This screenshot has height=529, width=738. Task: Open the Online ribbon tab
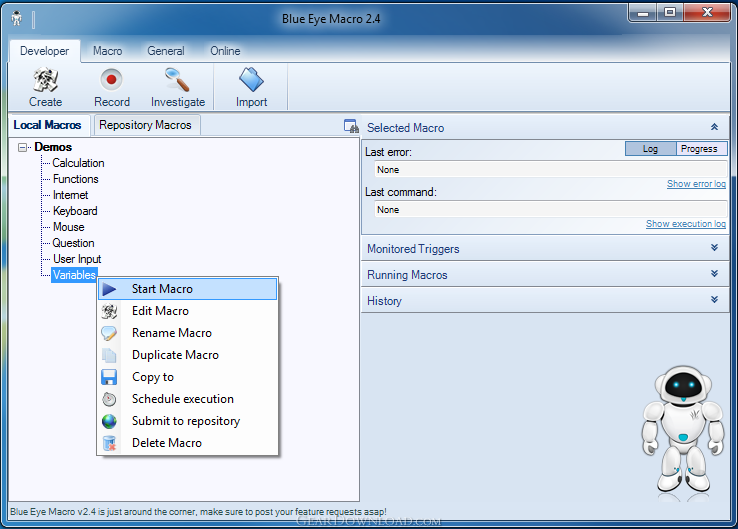click(x=225, y=51)
